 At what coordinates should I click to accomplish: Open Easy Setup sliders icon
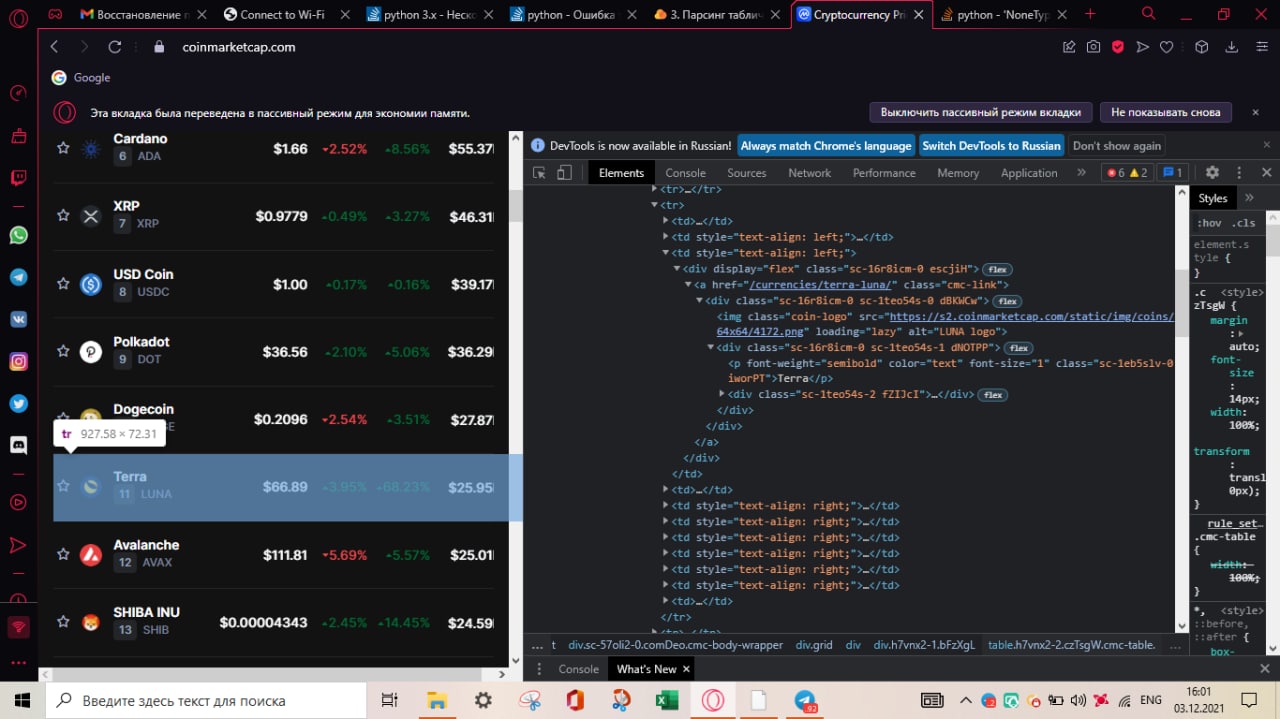pyautogui.click(x=1260, y=47)
